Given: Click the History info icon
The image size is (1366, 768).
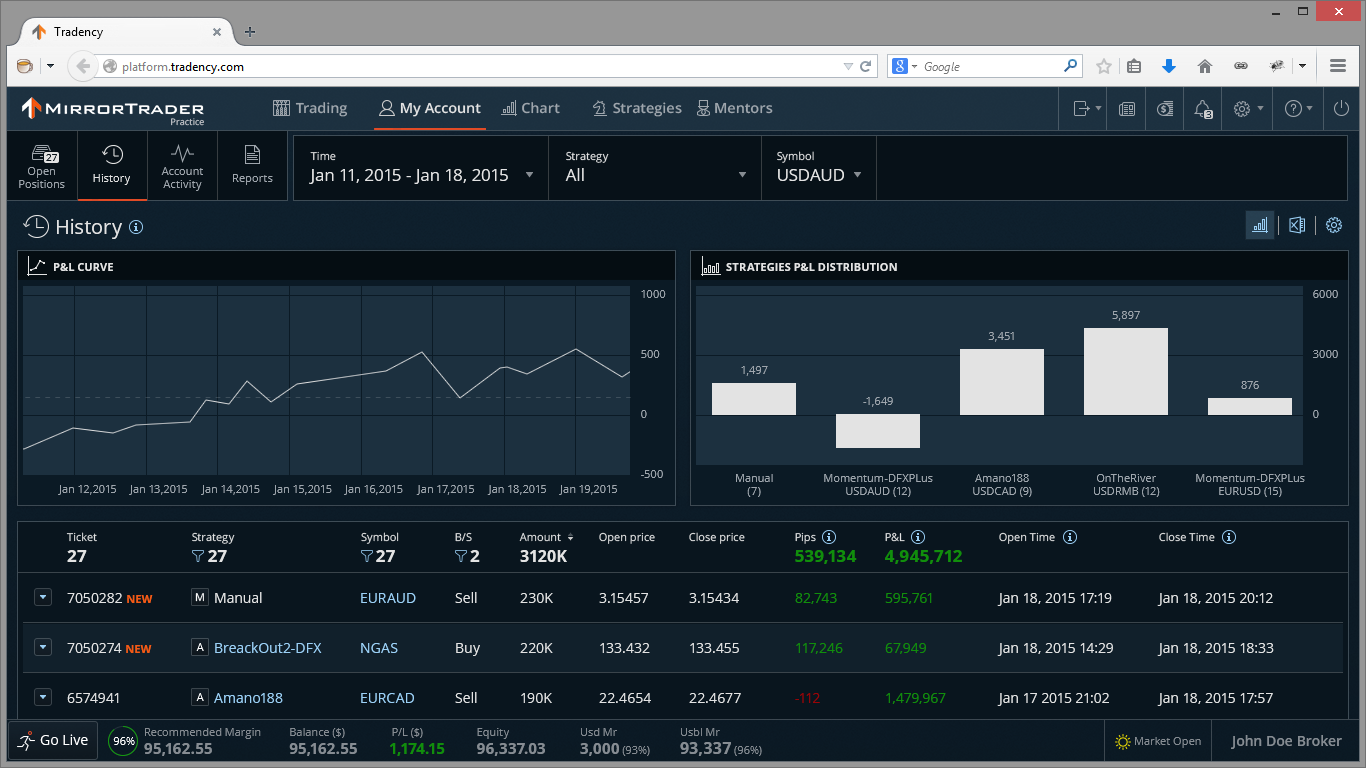Looking at the screenshot, I should (x=136, y=227).
